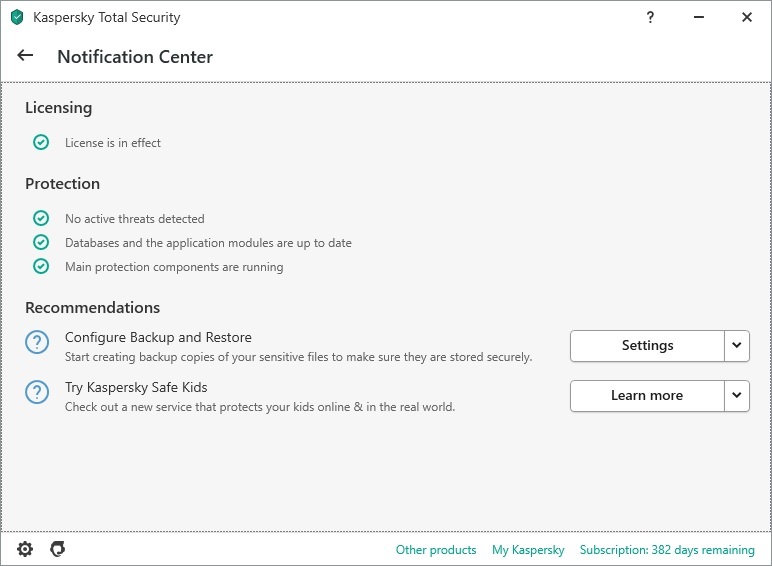Image resolution: width=772 pixels, height=566 pixels.
Task: Click Subscription 382 days remaining link
Action: point(667,550)
